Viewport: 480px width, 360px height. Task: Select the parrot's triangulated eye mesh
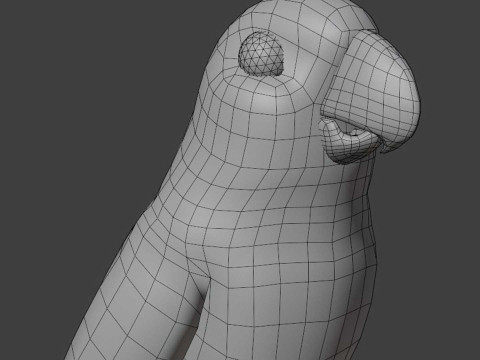[x=262, y=54]
